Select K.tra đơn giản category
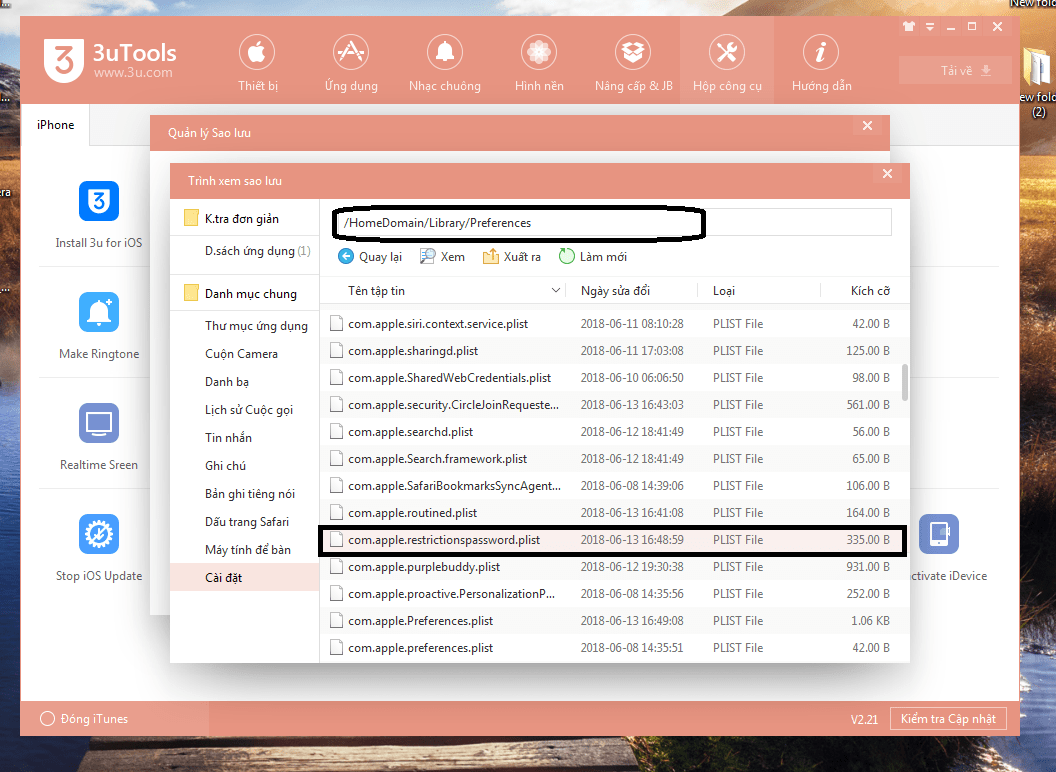The height and width of the screenshot is (772, 1056). pos(244,218)
